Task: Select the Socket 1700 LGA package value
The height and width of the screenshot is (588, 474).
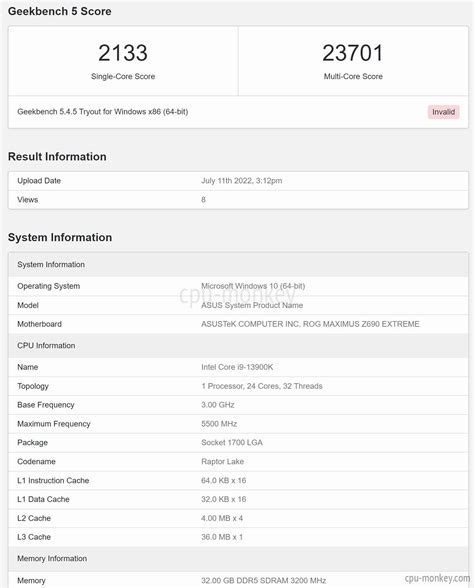Action: 232,442
